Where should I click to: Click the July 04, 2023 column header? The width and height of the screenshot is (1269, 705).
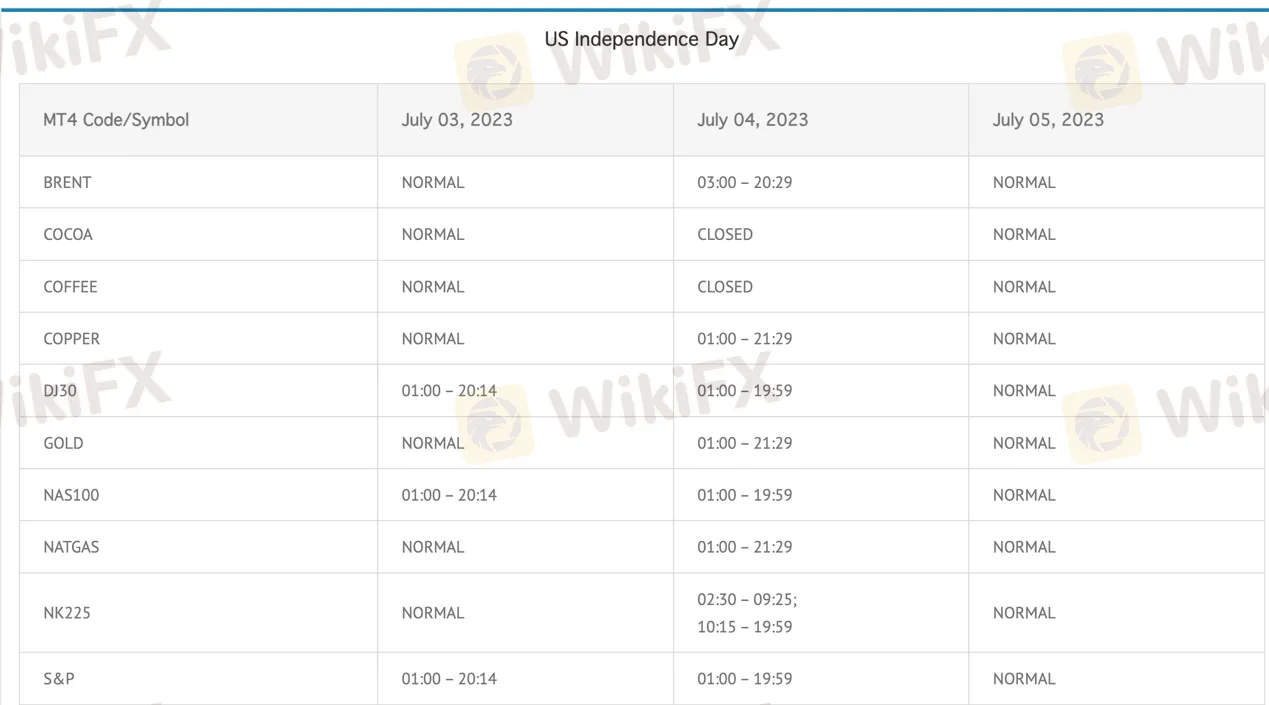[752, 120]
